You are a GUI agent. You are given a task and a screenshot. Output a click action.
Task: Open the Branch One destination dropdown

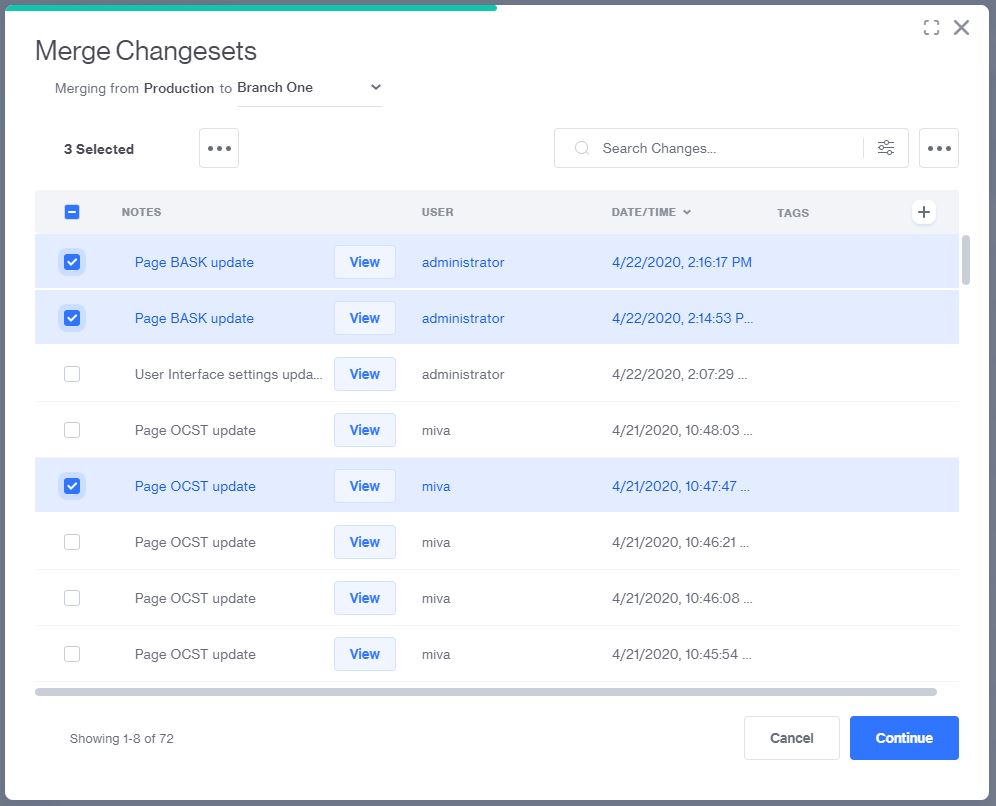click(309, 88)
